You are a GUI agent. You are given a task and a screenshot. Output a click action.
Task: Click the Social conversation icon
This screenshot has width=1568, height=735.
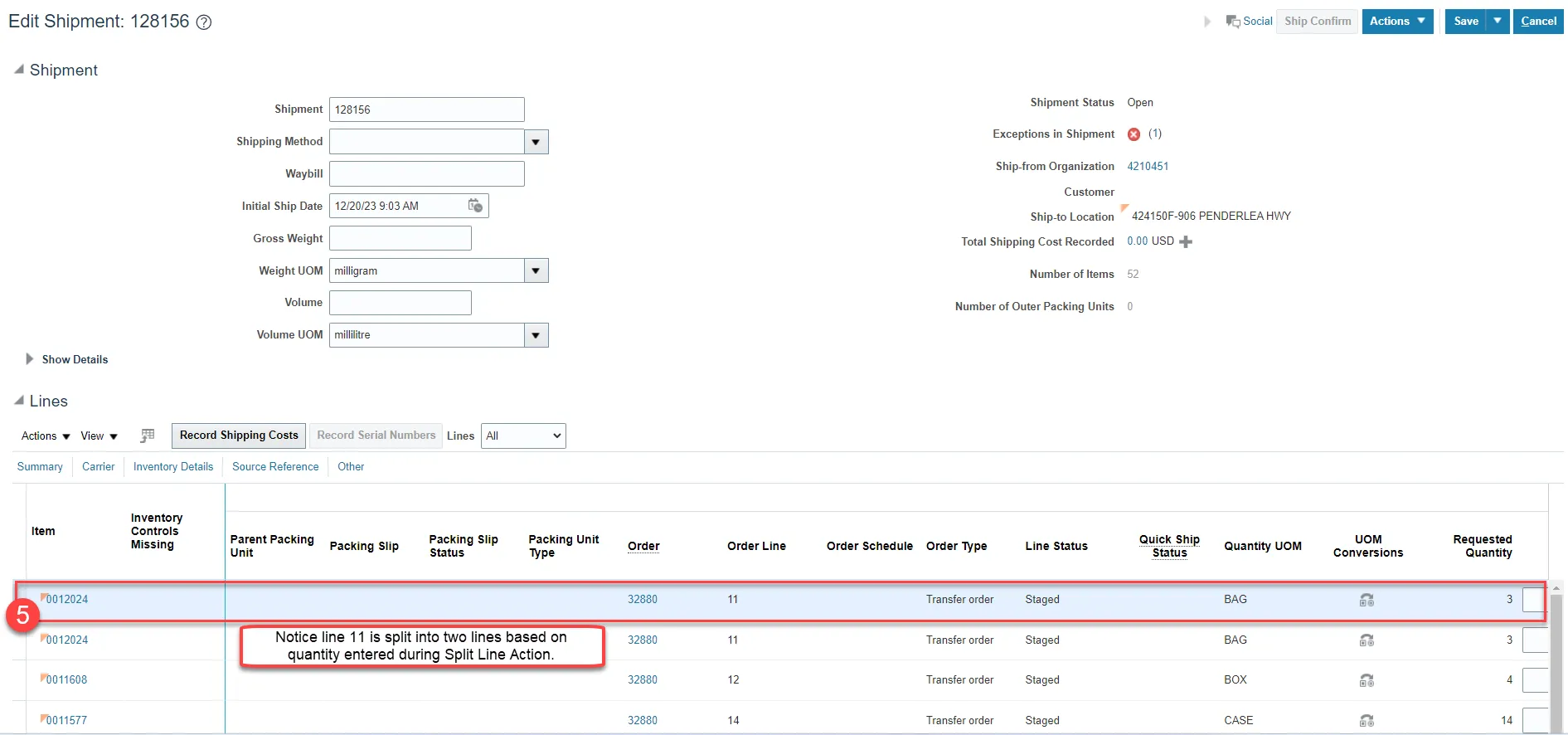tap(1233, 22)
